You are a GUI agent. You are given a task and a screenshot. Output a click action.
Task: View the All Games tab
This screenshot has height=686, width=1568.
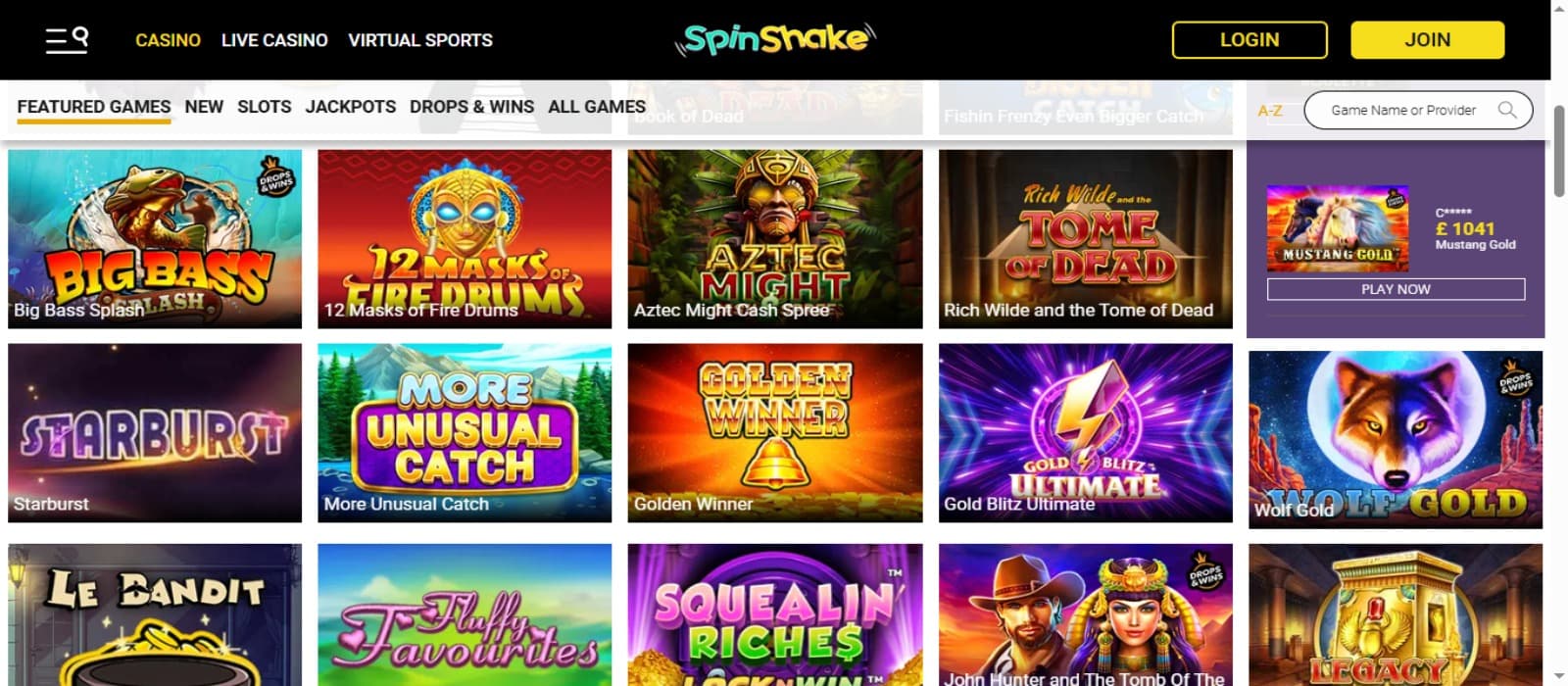tap(597, 107)
